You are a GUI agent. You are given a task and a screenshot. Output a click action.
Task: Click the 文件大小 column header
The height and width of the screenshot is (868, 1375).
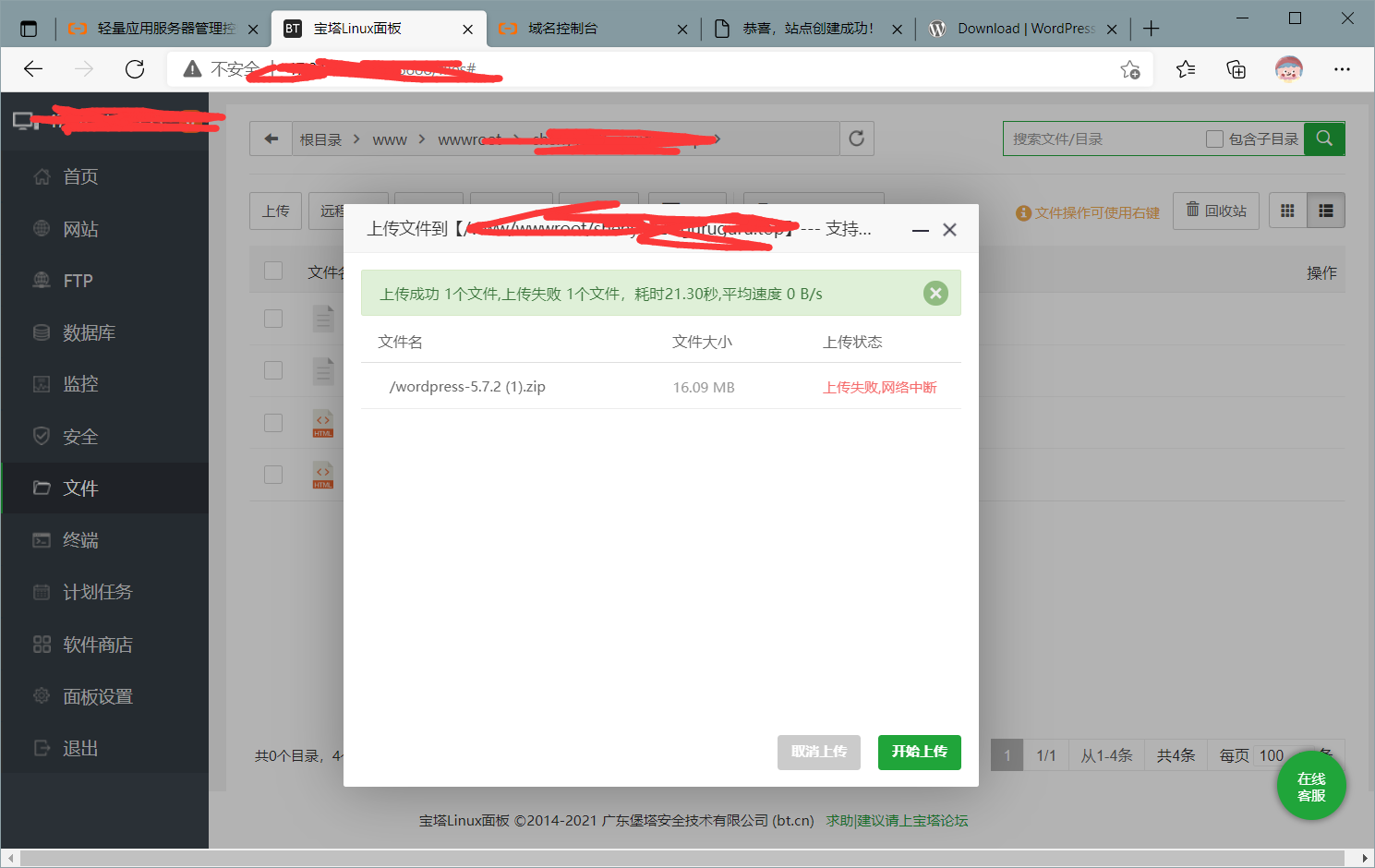[702, 343]
